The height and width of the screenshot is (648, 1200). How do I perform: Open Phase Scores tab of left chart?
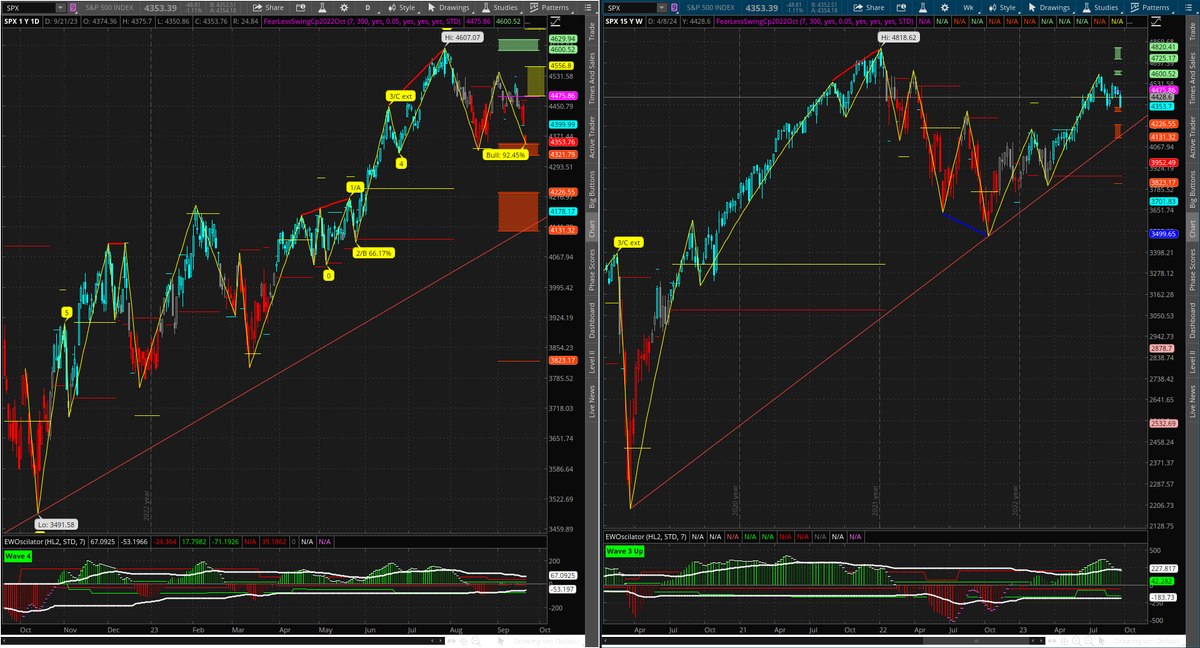(x=592, y=270)
